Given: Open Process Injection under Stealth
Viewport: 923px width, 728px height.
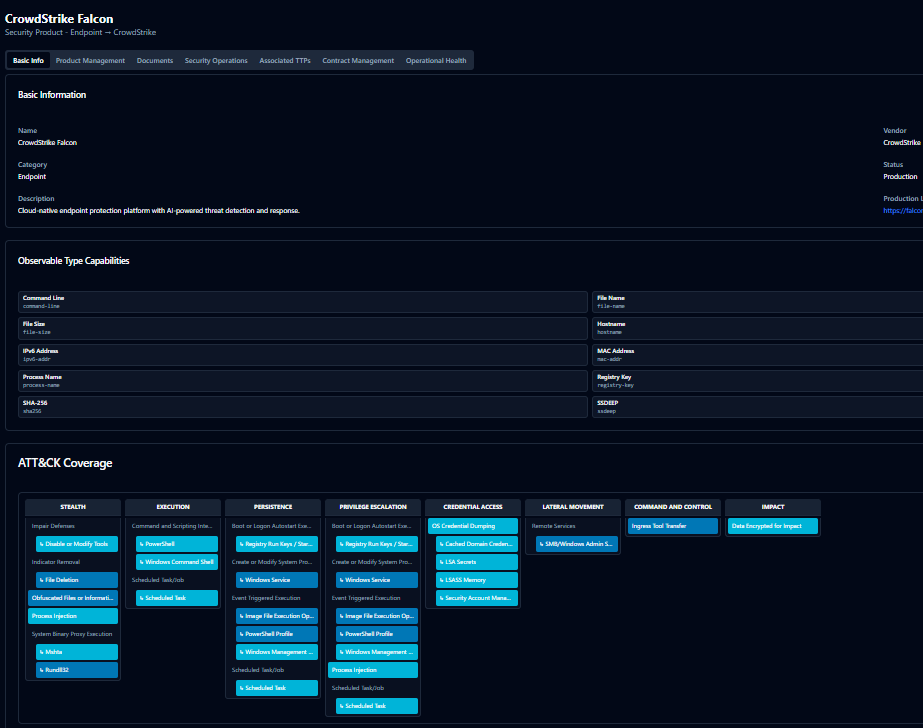Looking at the screenshot, I should click(73, 616).
